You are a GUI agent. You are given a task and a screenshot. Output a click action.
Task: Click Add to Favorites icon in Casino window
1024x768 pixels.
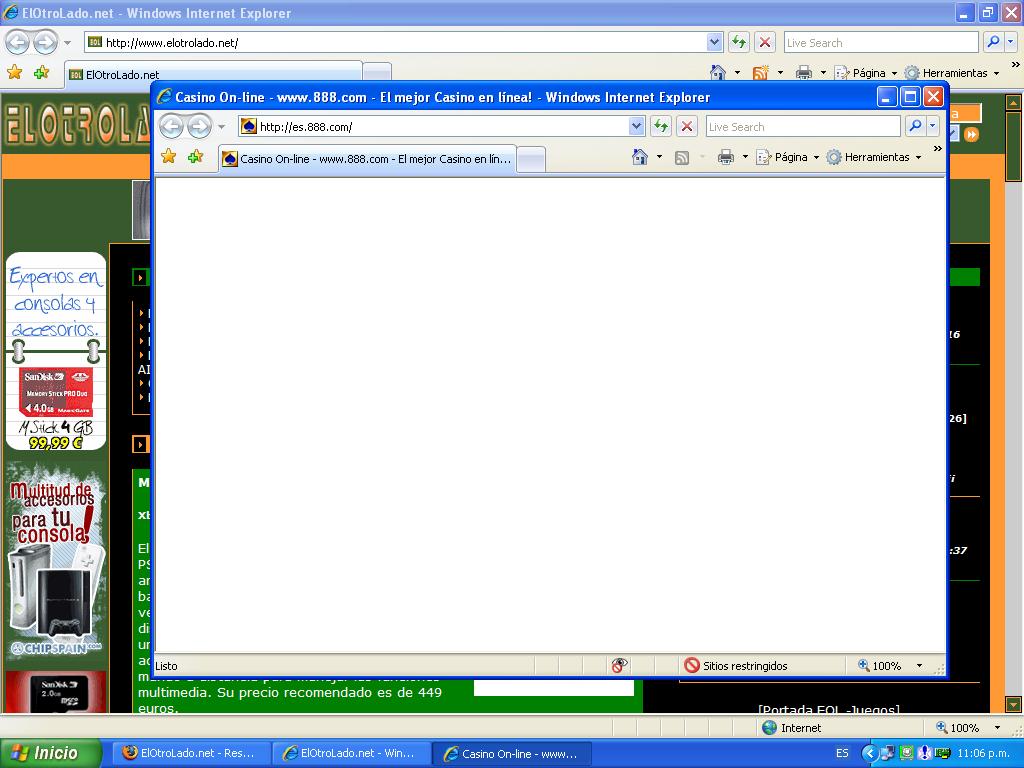[195, 157]
